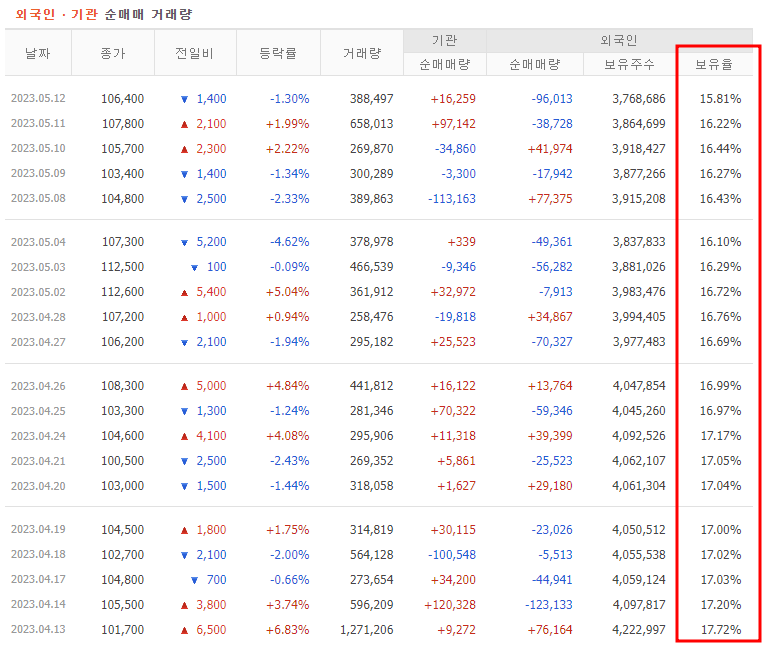767x647 pixels.
Task: Select the date 2023.04.14
Action: pos(38,604)
